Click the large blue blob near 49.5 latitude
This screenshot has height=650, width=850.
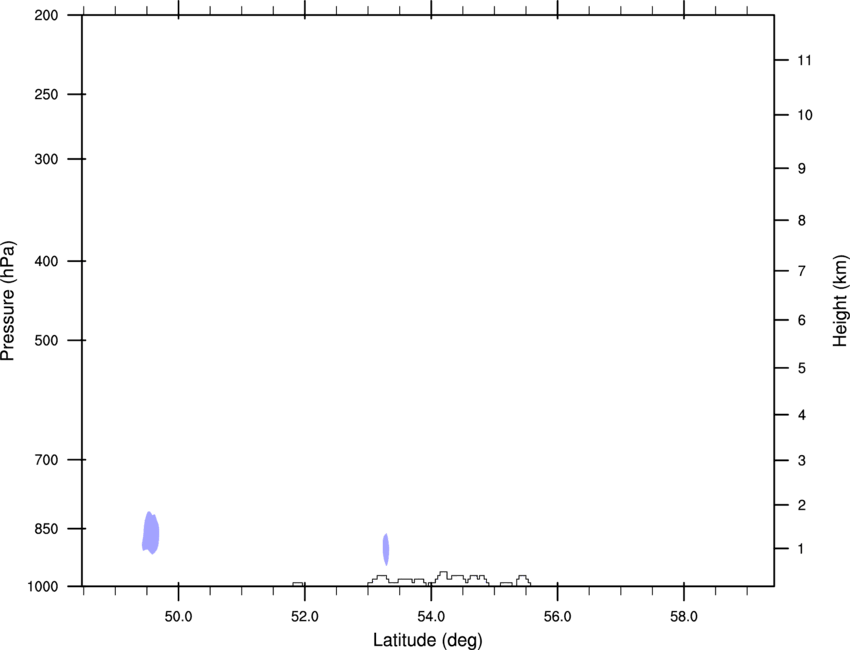(x=151, y=533)
